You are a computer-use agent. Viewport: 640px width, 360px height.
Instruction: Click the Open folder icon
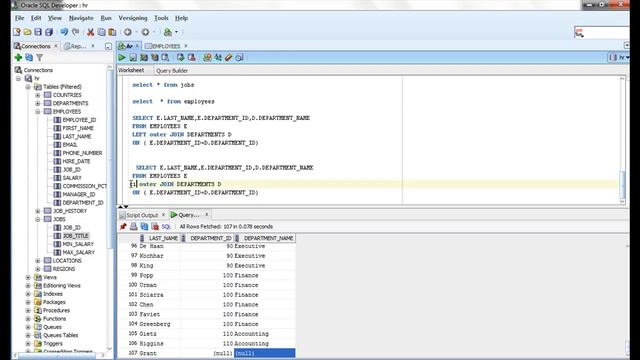pyautogui.click(x=27, y=32)
